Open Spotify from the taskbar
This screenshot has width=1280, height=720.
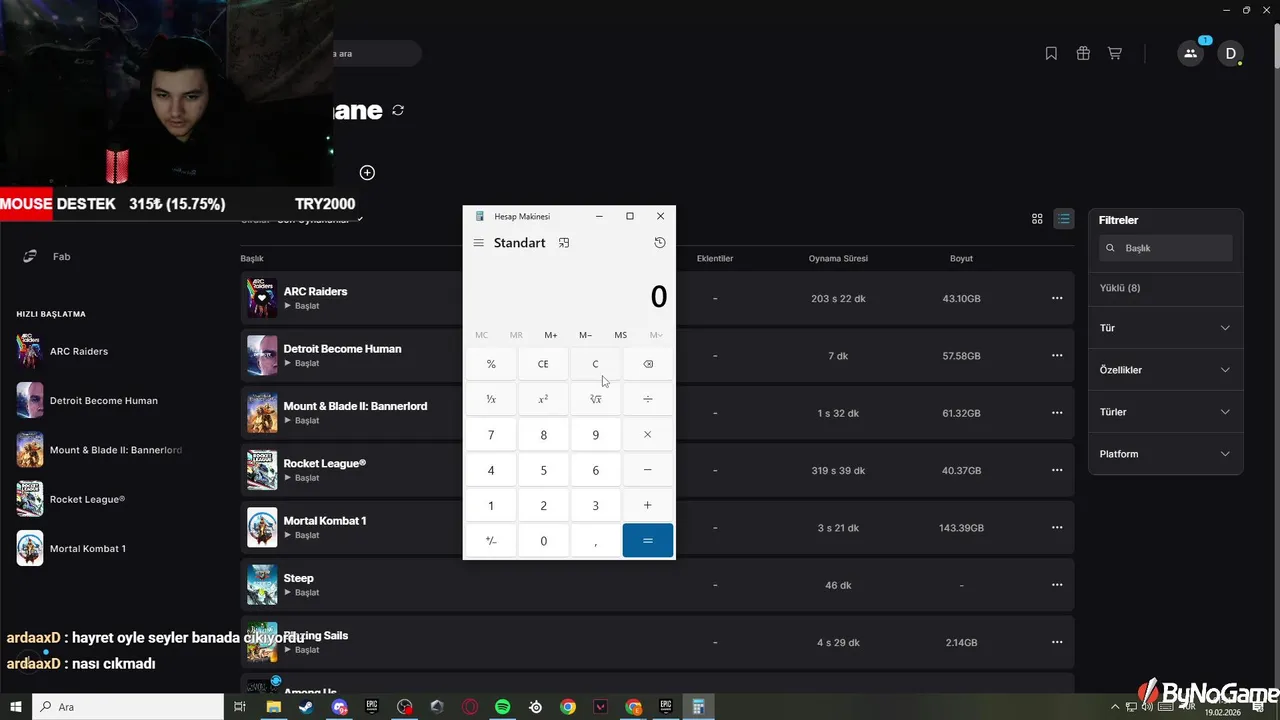pos(502,707)
